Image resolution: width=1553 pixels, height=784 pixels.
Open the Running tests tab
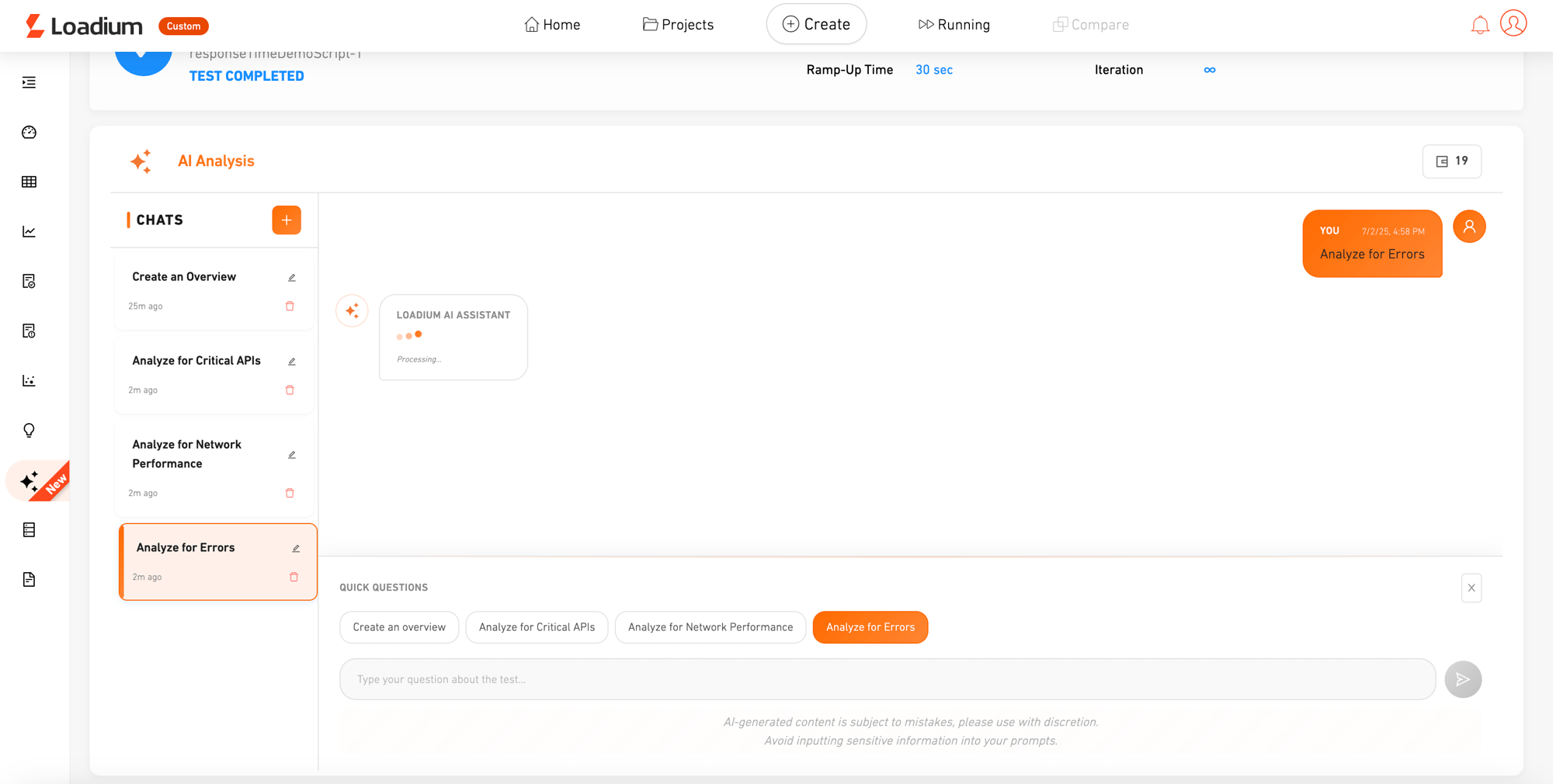tap(954, 25)
